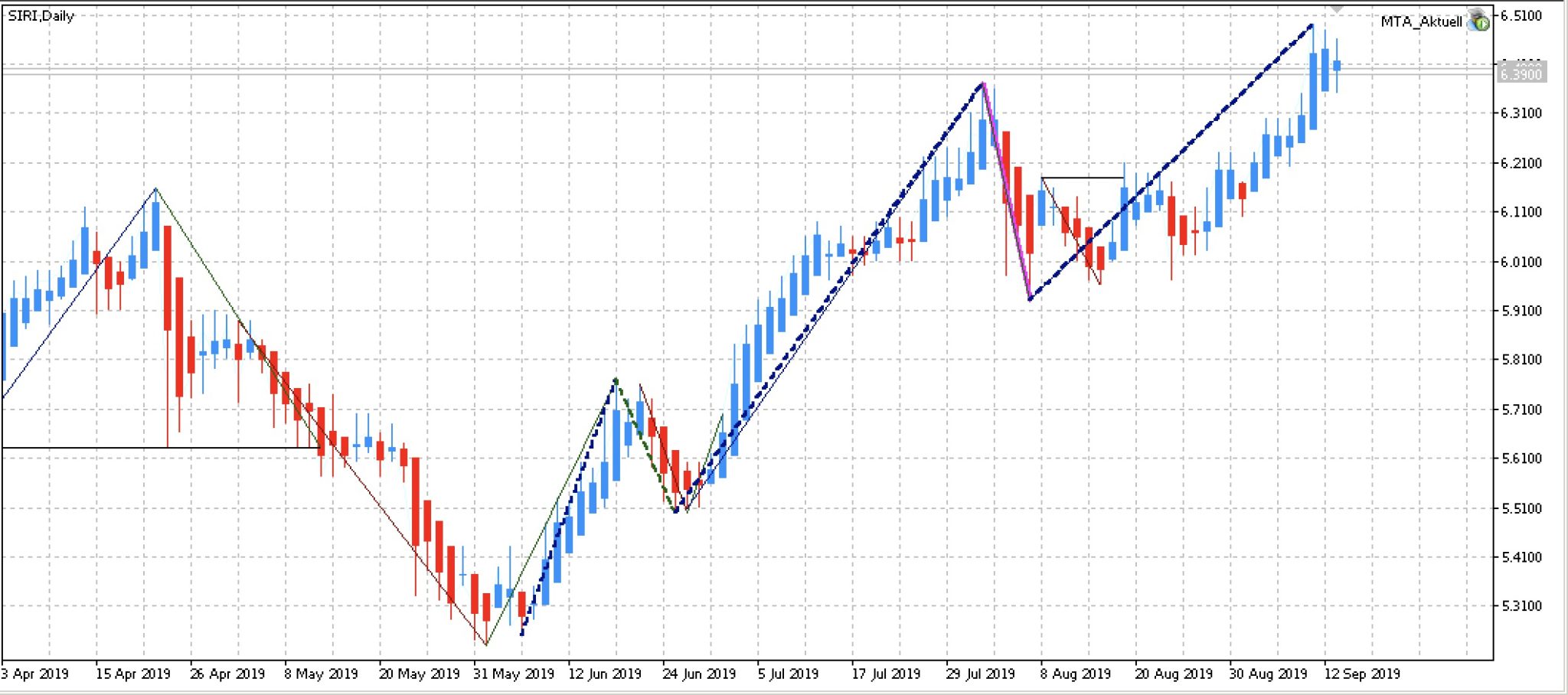Click the 17 Jul 2019 date label
The height and width of the screenshot is (695, 1568).
click(x=886, y=674)
